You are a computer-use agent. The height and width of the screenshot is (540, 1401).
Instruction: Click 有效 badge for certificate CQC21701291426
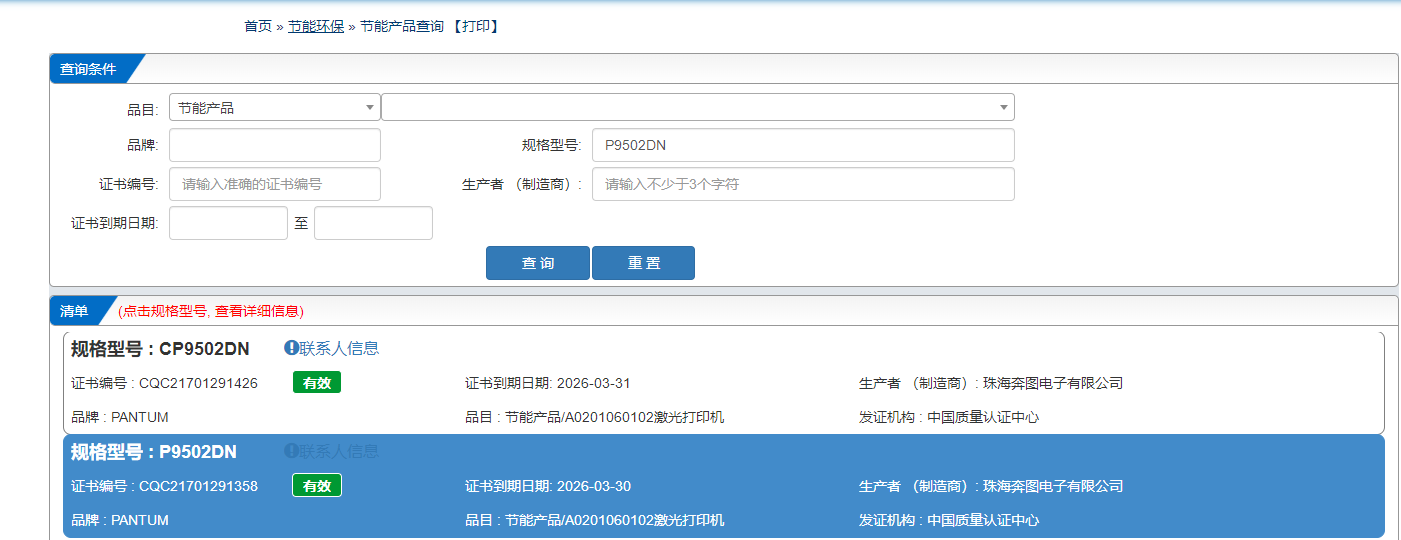(x=317, y=382)
